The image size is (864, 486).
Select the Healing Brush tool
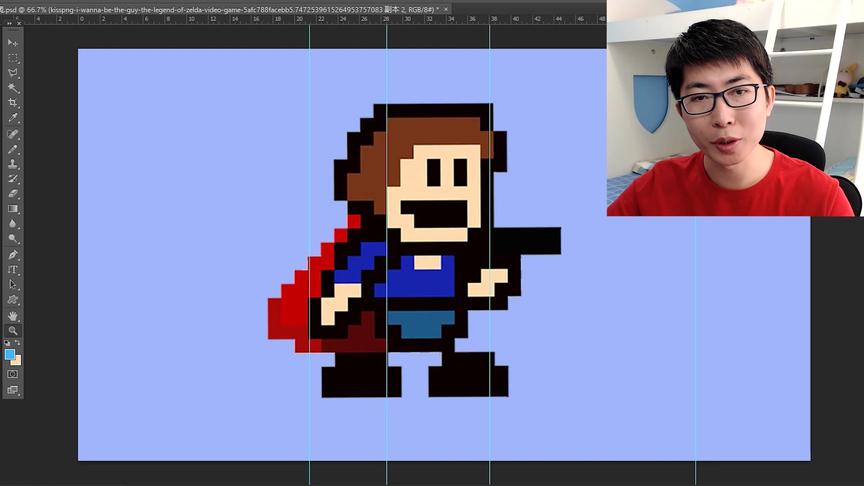(13, 134)
